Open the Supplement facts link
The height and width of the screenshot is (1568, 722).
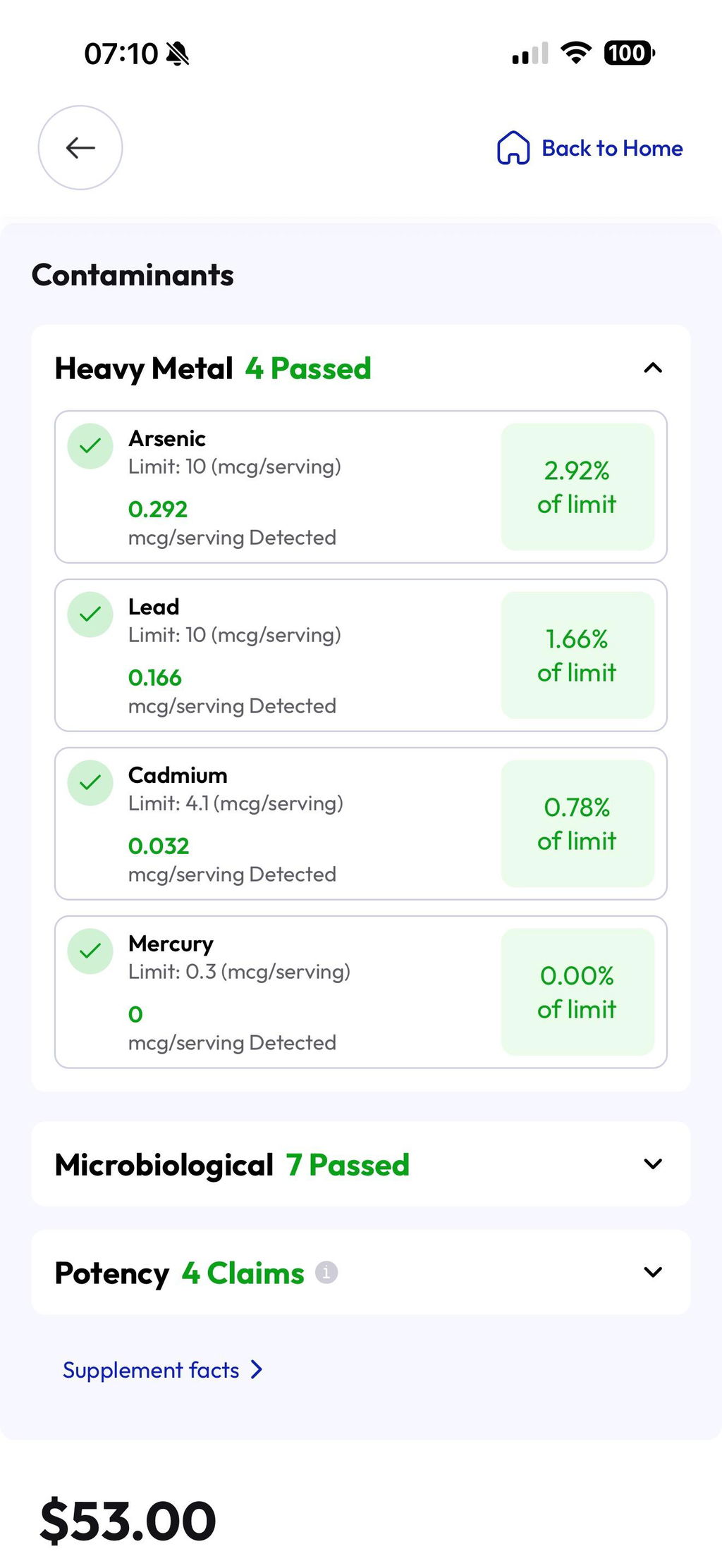point(151,1370)
